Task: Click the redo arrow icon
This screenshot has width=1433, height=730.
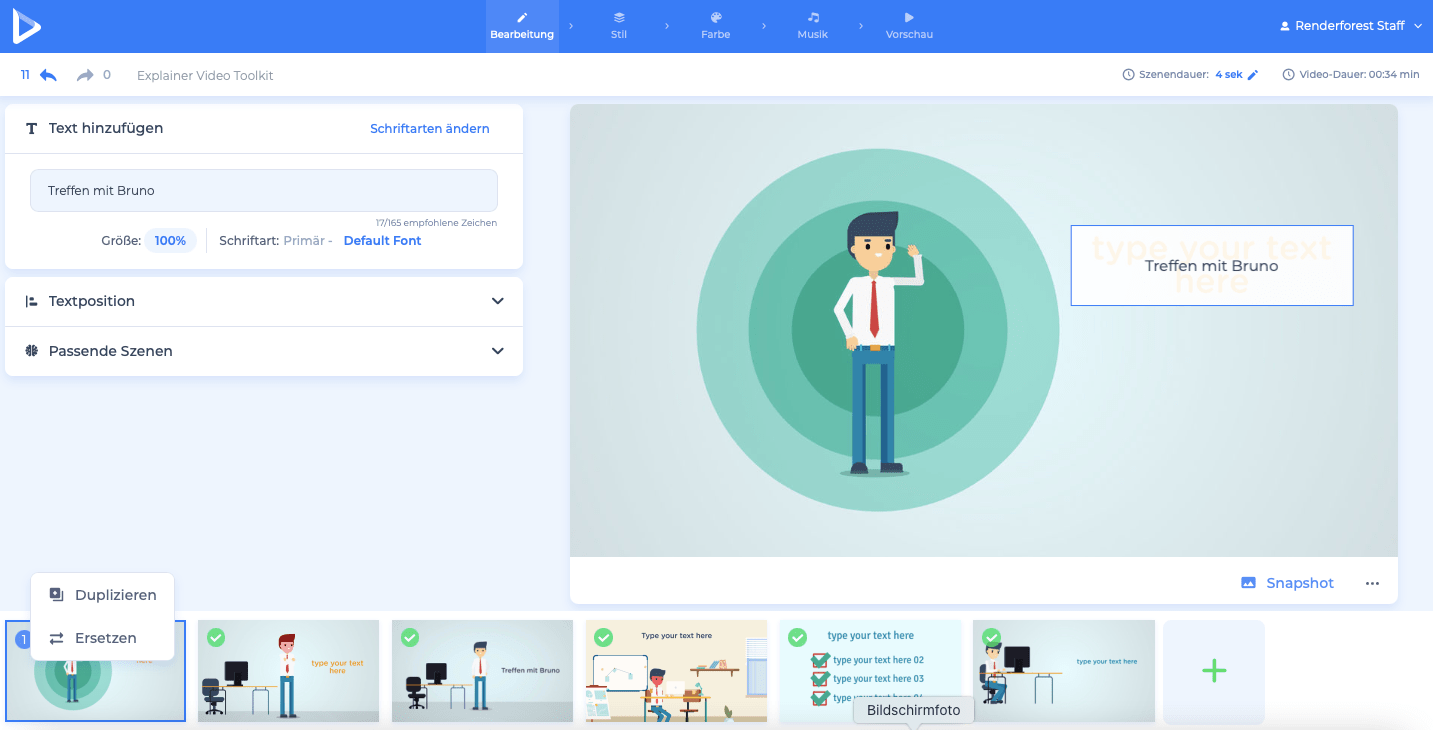Action: [x=85, y=75]
